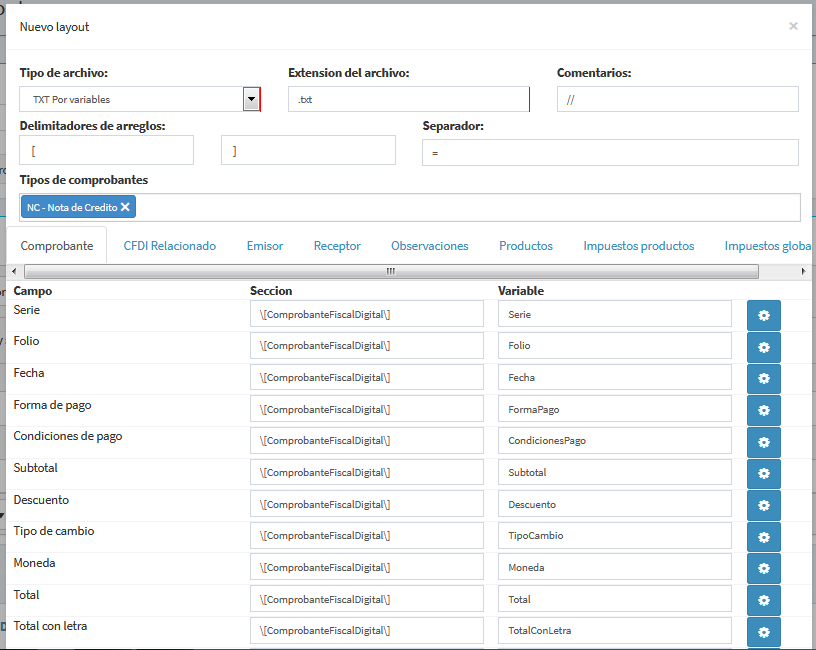Open the Emisor tab
Viewport: 816px width, 650px height.
click(265, 246)
